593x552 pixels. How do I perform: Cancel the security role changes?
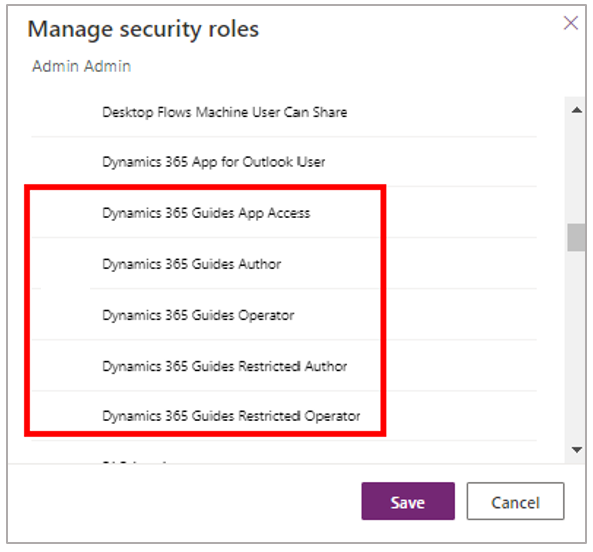(515, 501)
